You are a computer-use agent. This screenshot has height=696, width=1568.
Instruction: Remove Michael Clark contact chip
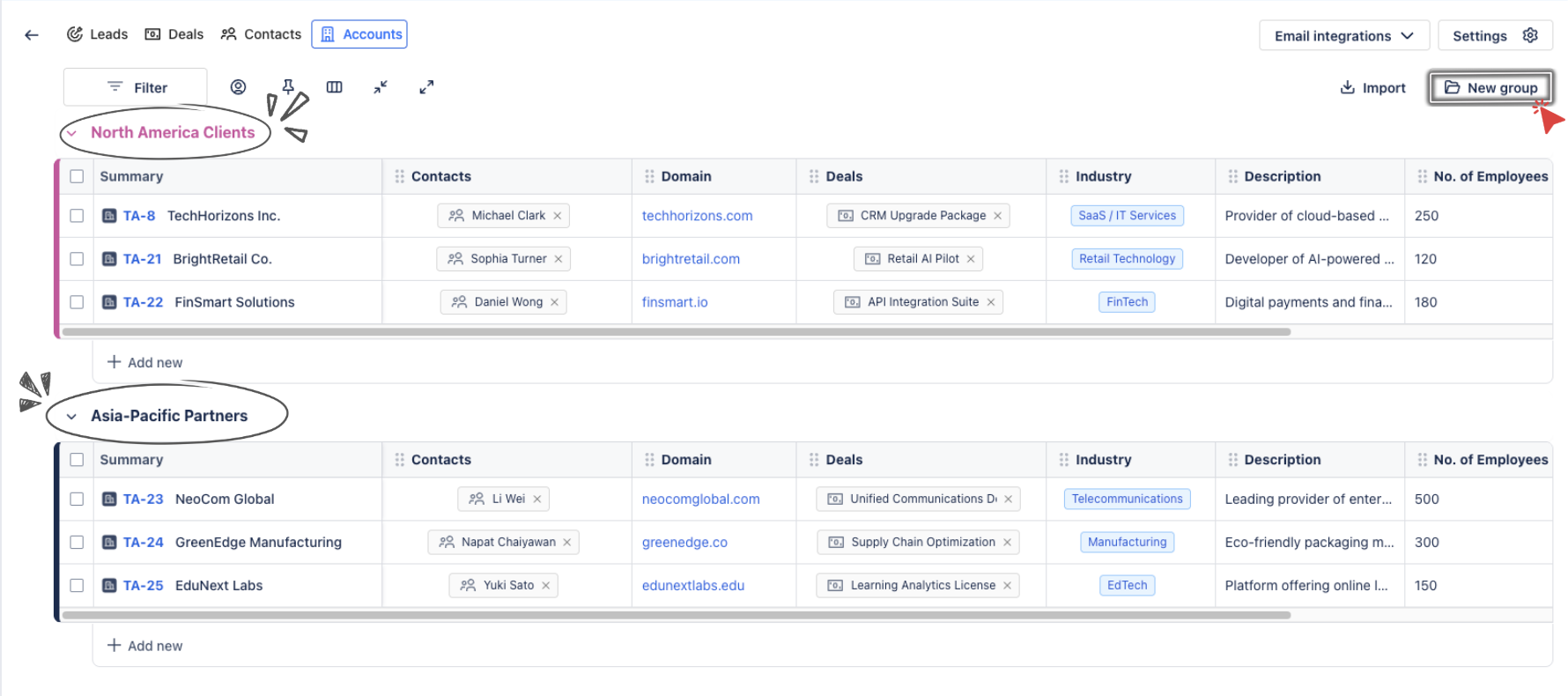pyautogui.click(x=558, y=216)
